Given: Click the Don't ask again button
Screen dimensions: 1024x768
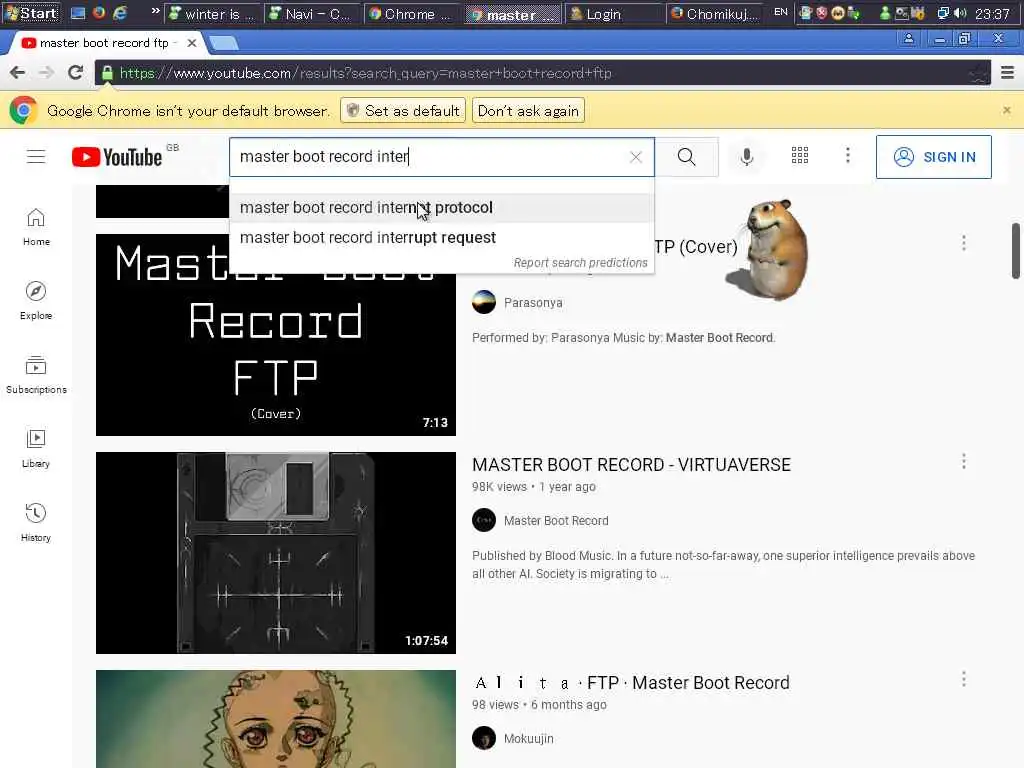Looking at the screenshot, I should pyautogui.click(x=528, y=111).
